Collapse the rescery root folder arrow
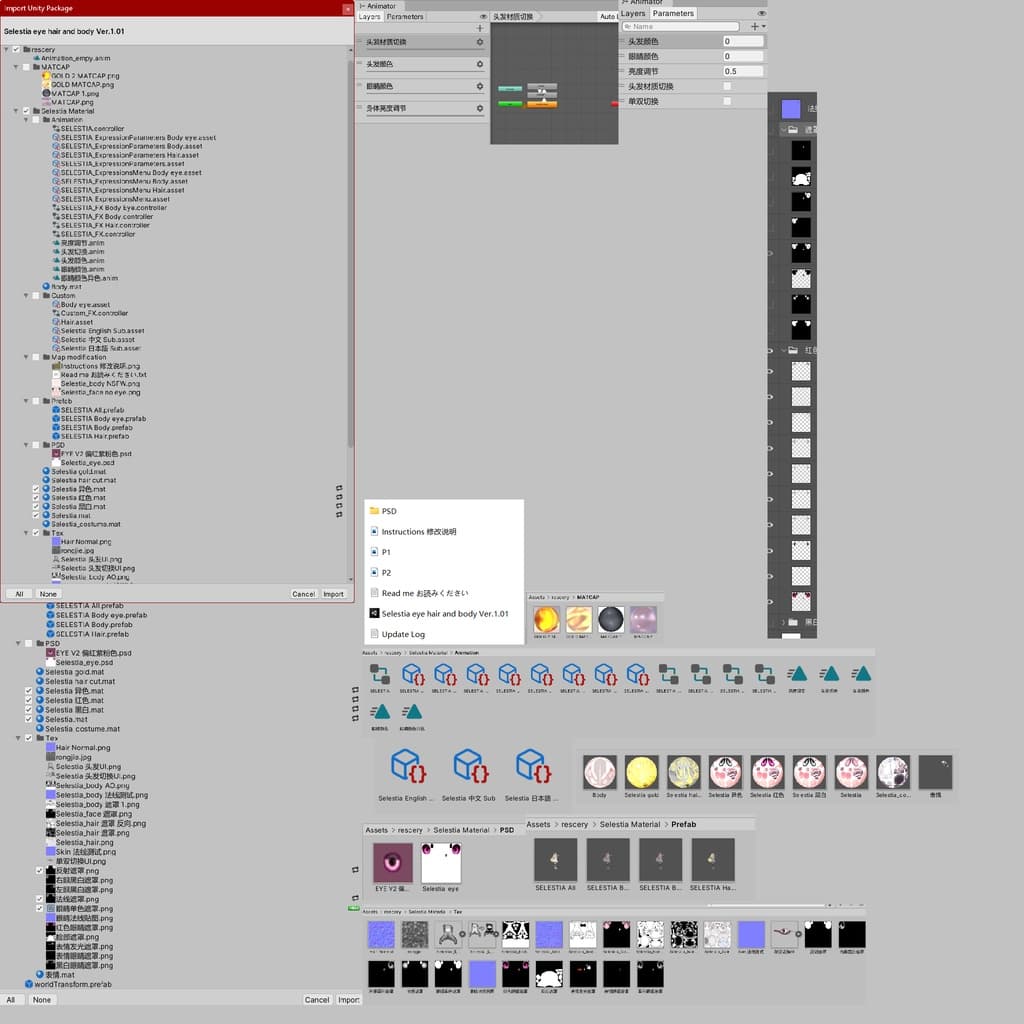1024x1024 pixels. tap(7, 50)
